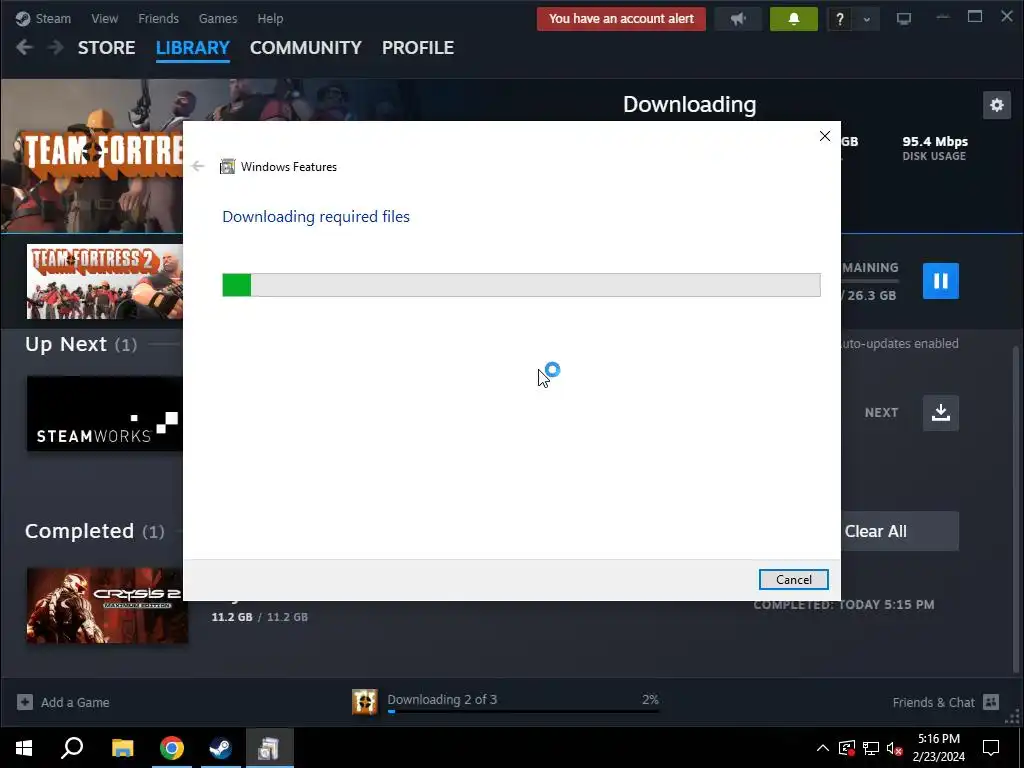Switch to the LIBRARY tab
Viewport: 1024px width, 768px height.
[193, 48]
